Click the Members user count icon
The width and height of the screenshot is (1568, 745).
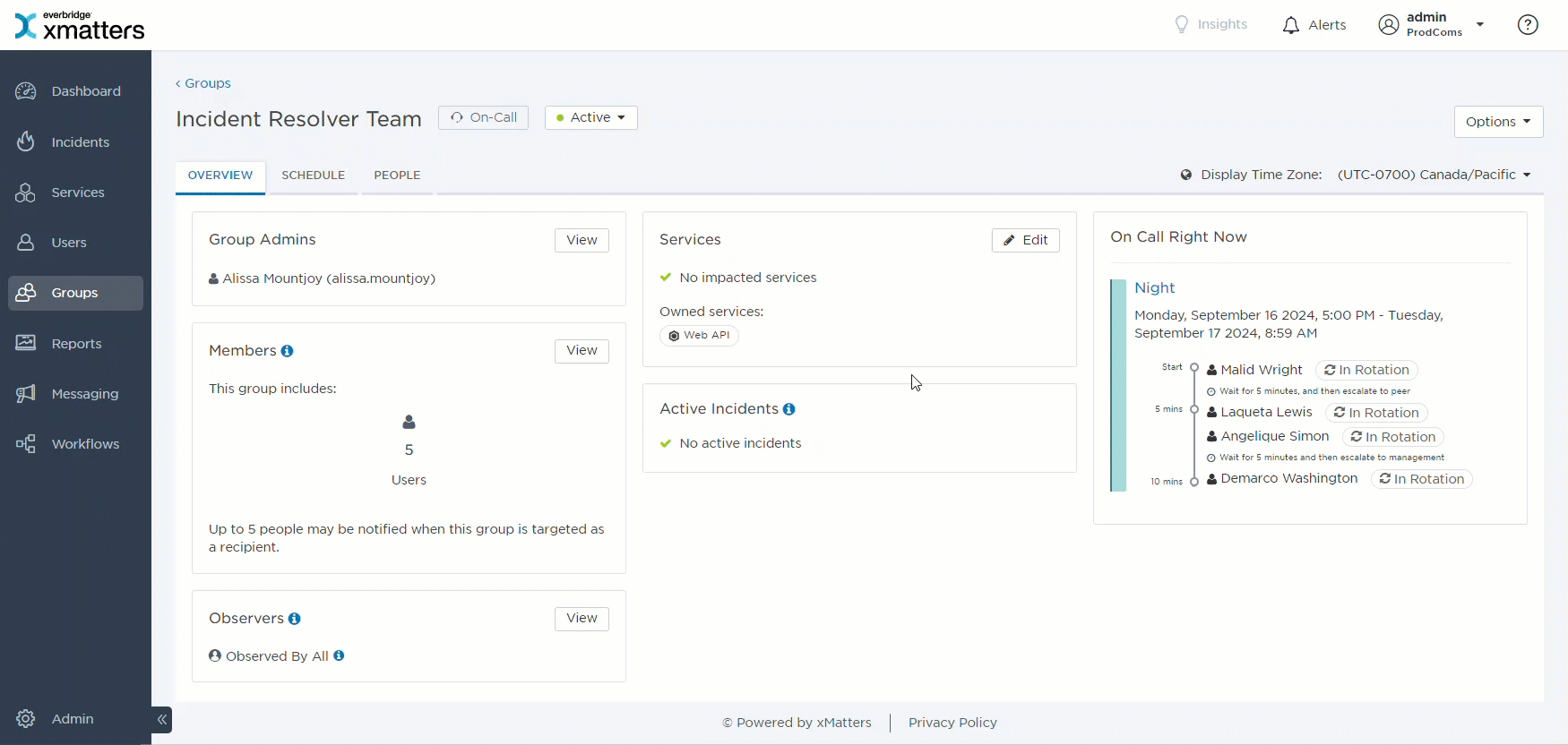tap(409, 422)
